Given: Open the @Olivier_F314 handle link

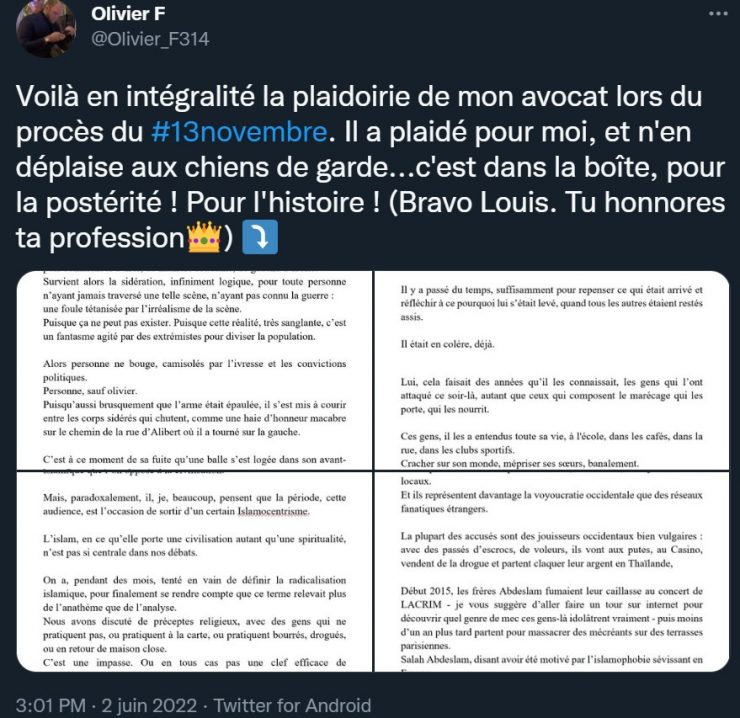Looking at the screenshot, I should coord(150,39).
